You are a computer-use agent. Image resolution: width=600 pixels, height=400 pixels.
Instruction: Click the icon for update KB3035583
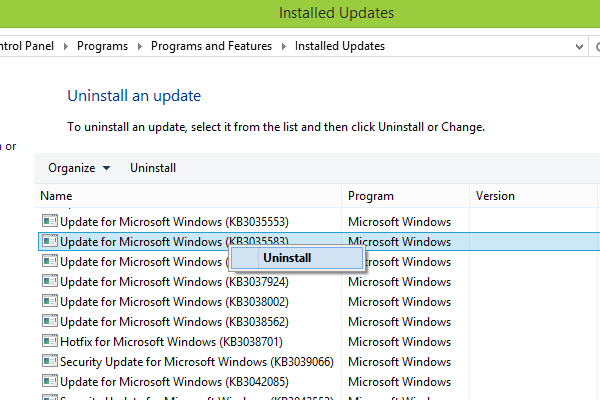click(x=50, y=241)
